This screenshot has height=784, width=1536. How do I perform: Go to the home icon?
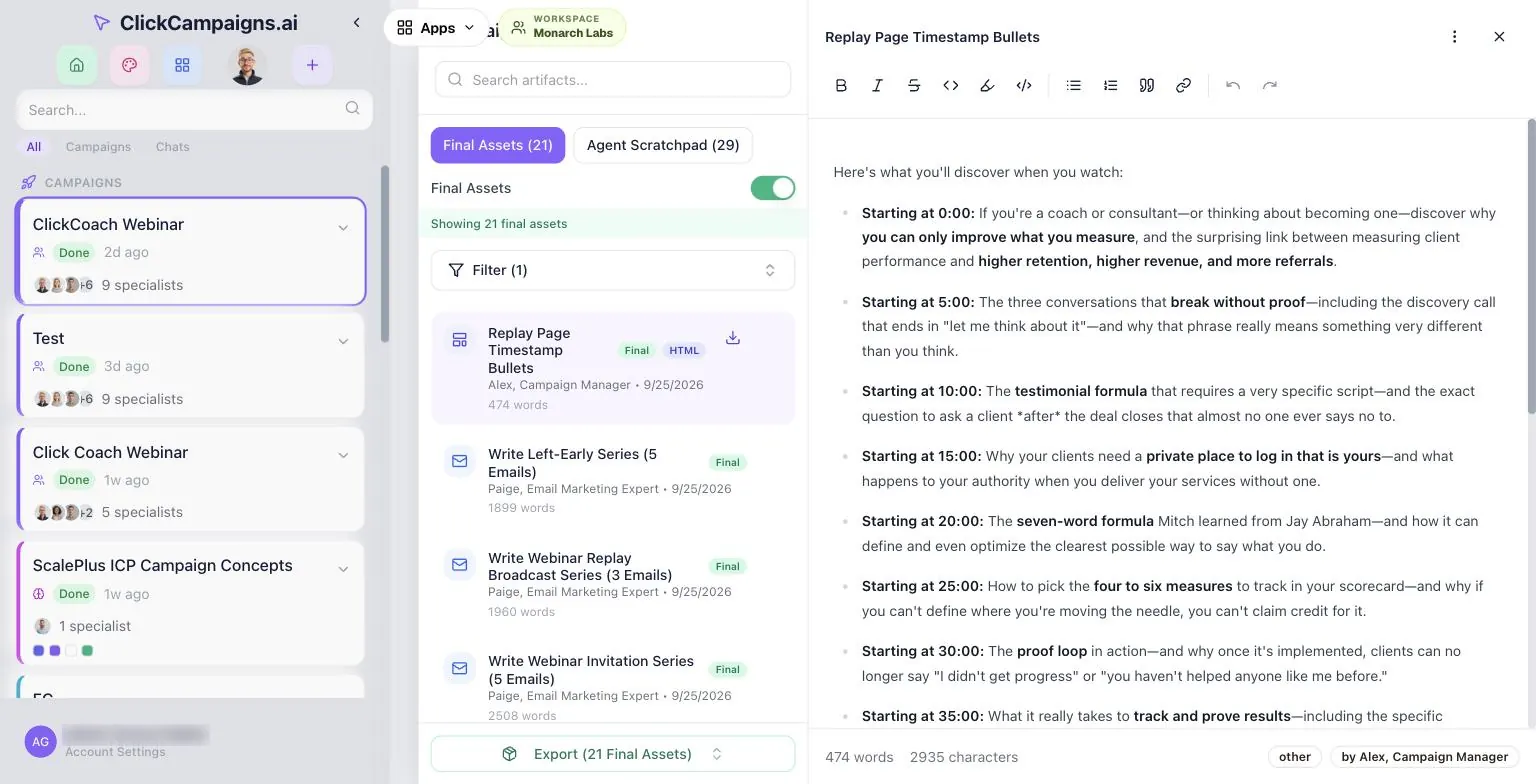coord(77,65)
